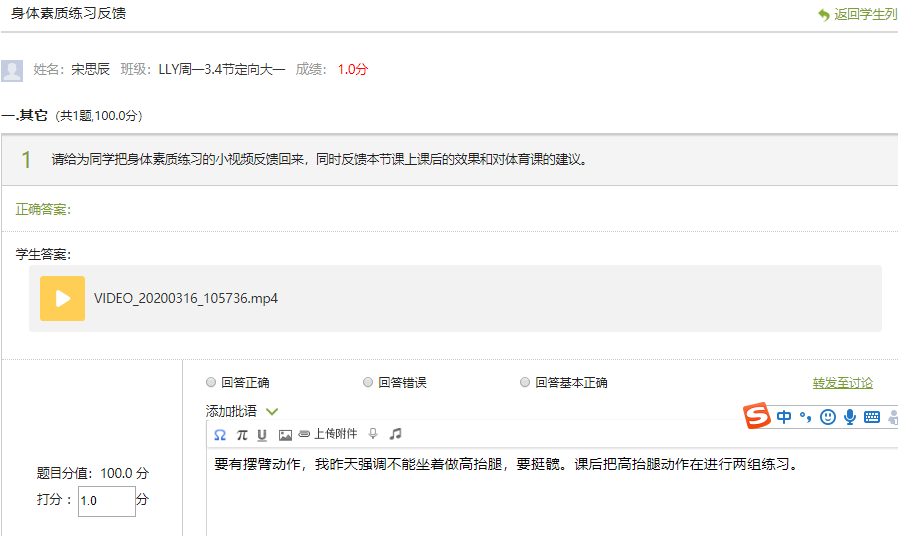
Task: Select the 回答正确 radio button
Action: coord(211,383)
